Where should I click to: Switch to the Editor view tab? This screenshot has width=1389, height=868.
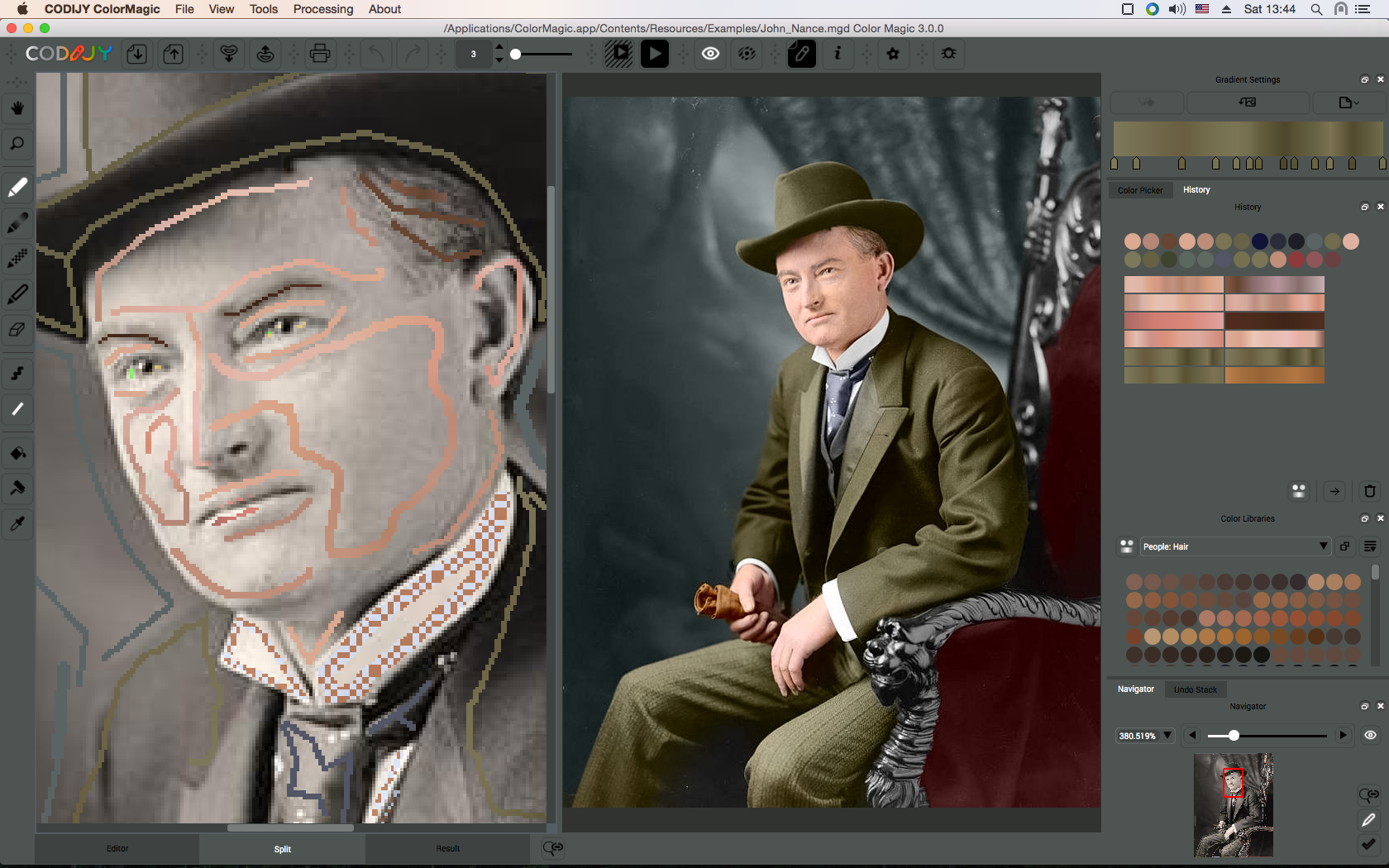(117, 849)
